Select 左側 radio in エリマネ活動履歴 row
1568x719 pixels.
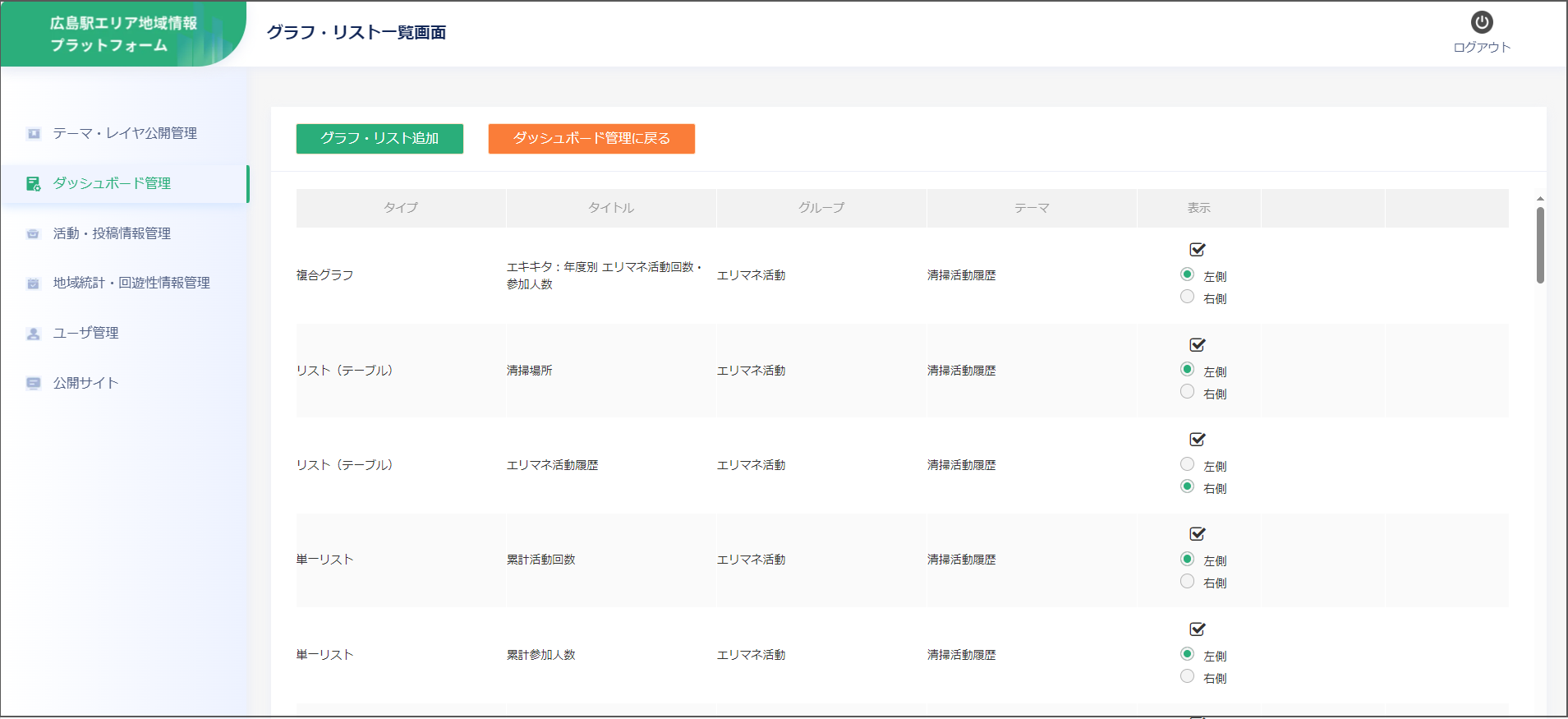tap(1187, 464)
